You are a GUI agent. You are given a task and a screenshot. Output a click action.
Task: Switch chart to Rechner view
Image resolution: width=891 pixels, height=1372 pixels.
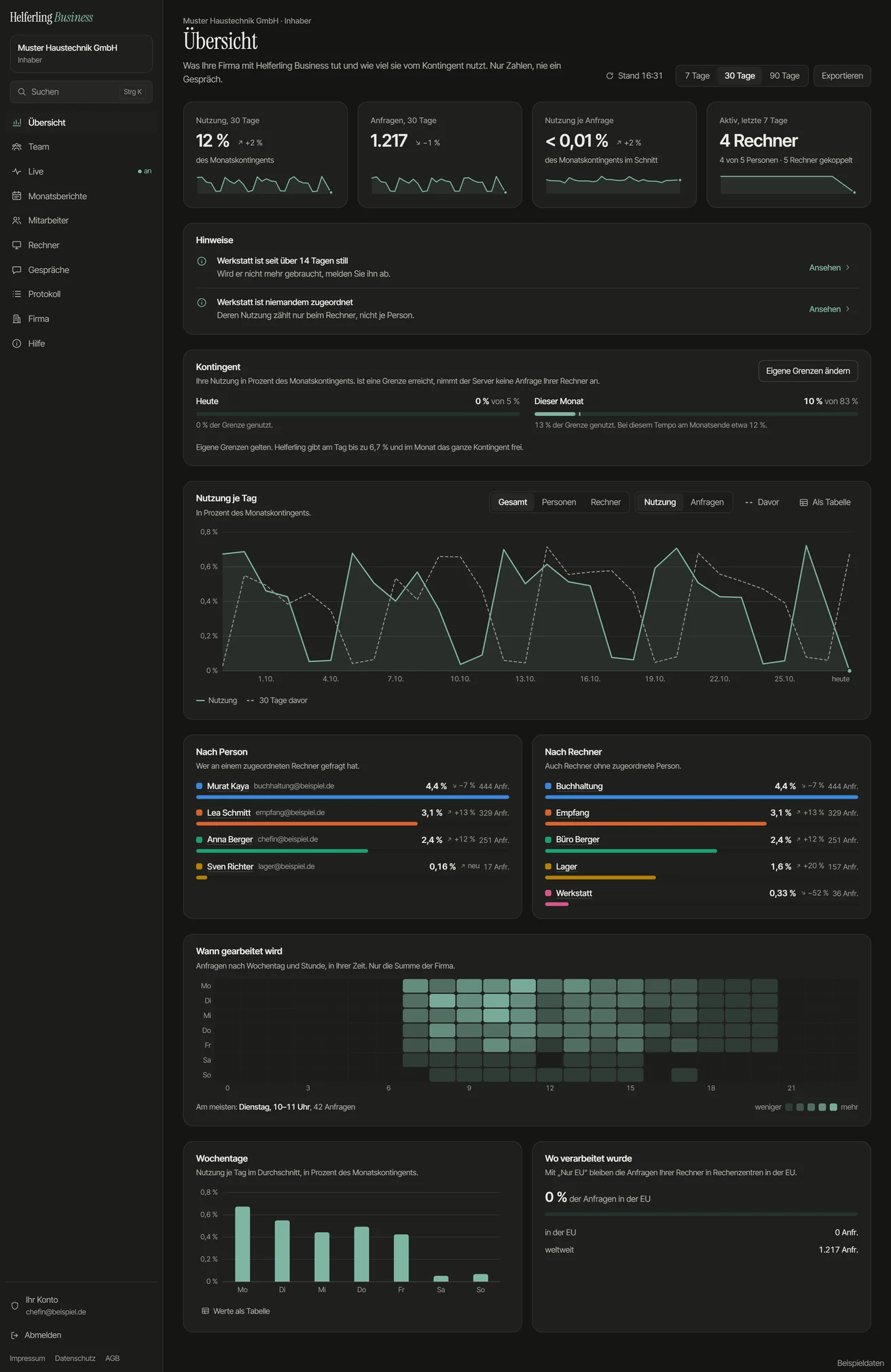tap(606, 503)
